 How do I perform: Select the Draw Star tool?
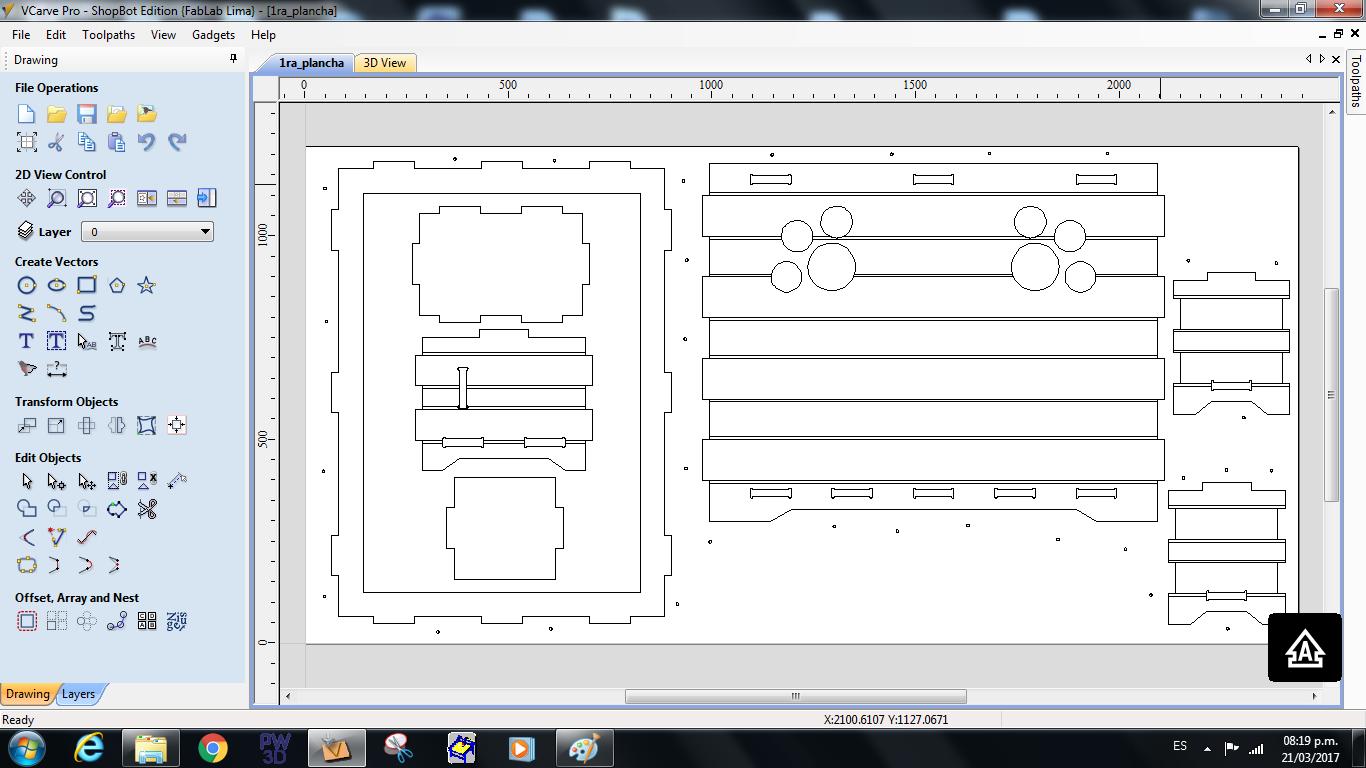click(147, 286)
